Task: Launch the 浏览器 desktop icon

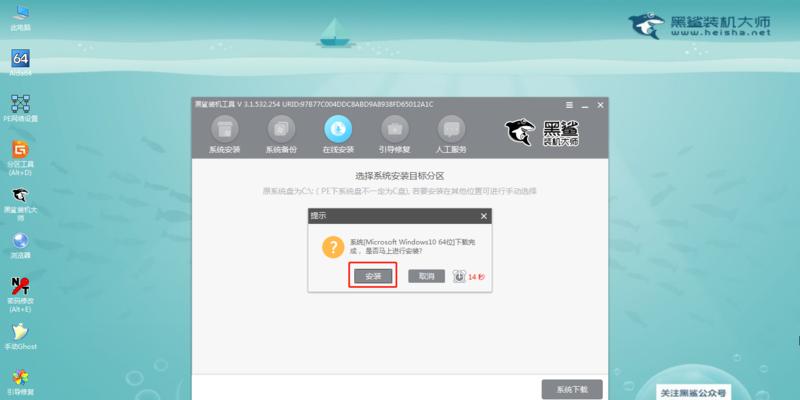Action: click(20, 245)
